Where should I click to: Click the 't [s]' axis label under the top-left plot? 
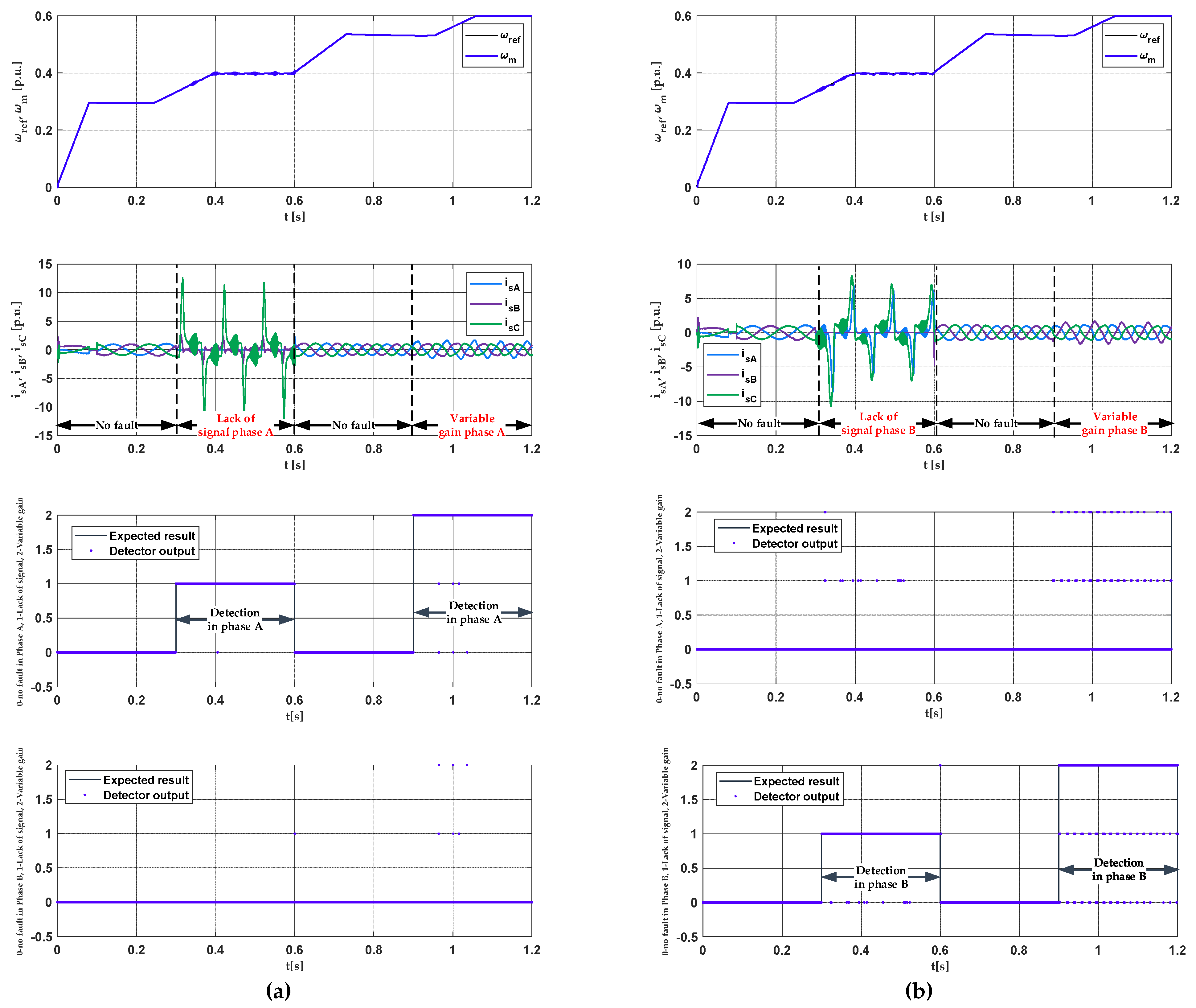[294, 216]
